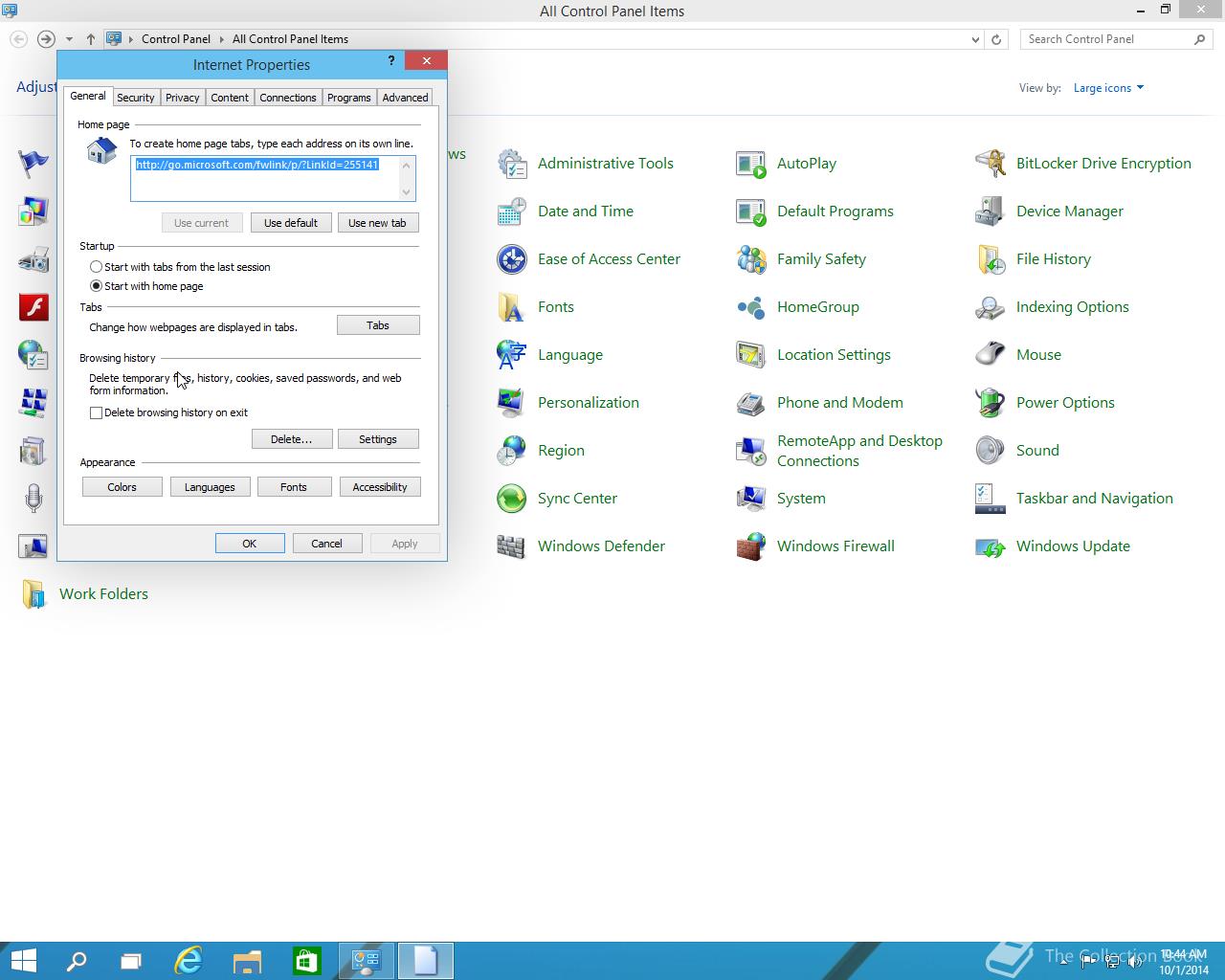This screenshot has height=980, width=1225.
Task: Switch to the Security tab
Action: 135,98
